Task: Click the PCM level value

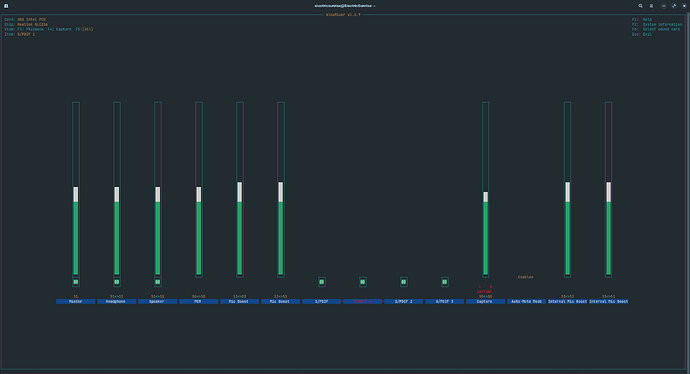Action: [x=198, y=297]
